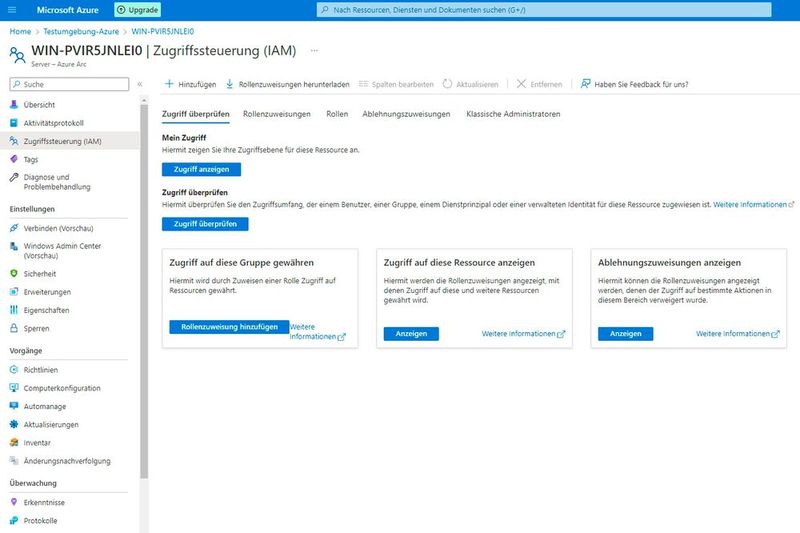Open Weitere Informationen in Ressource anzeigen card
The width and height of the screenshot is (800, 533).
pos(523,334)
